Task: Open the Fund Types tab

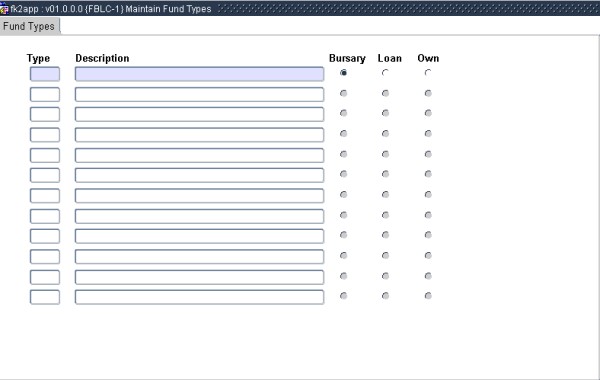Action: (29, 26)
